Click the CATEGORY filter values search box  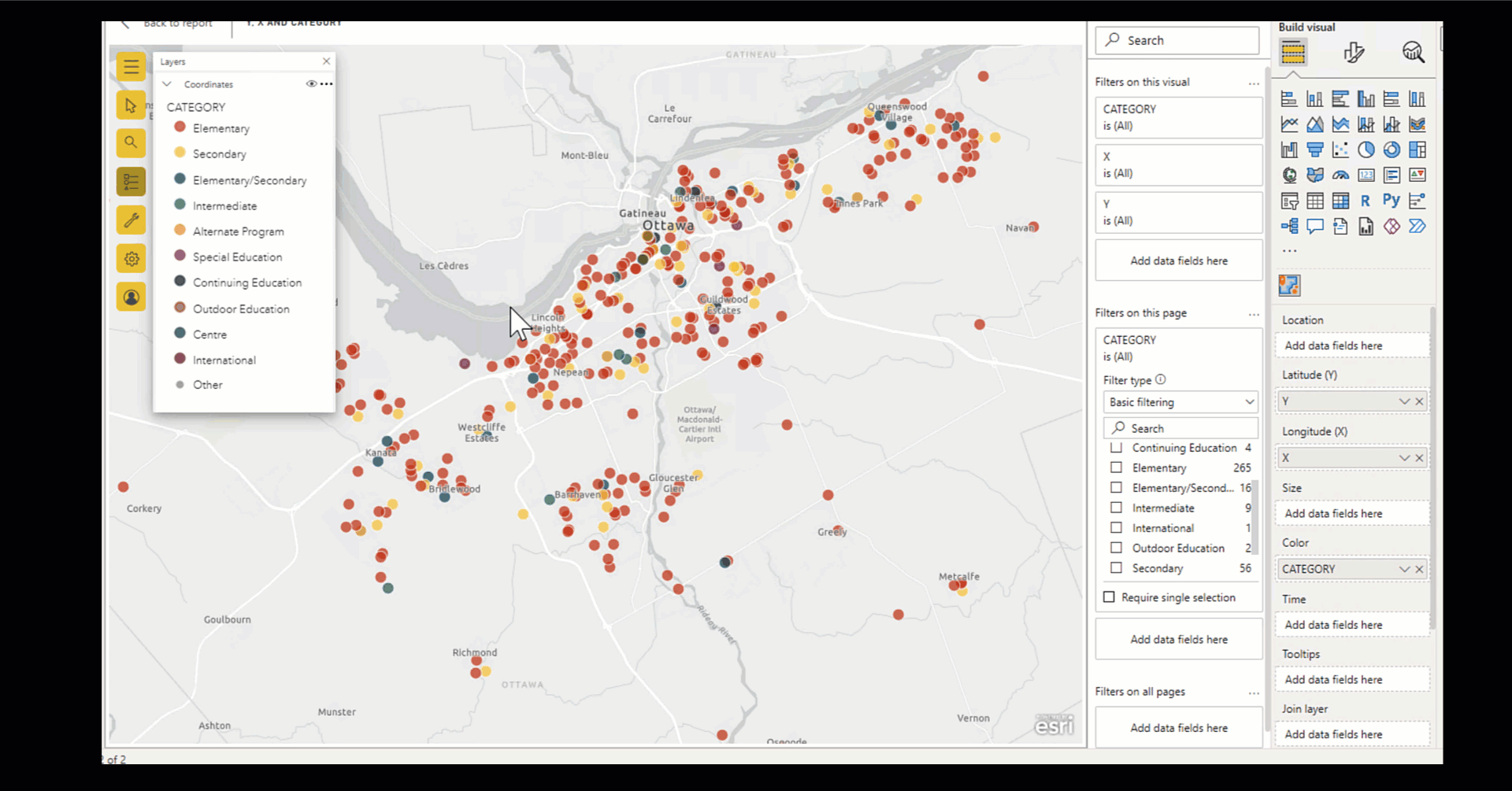click(1180, 428)
